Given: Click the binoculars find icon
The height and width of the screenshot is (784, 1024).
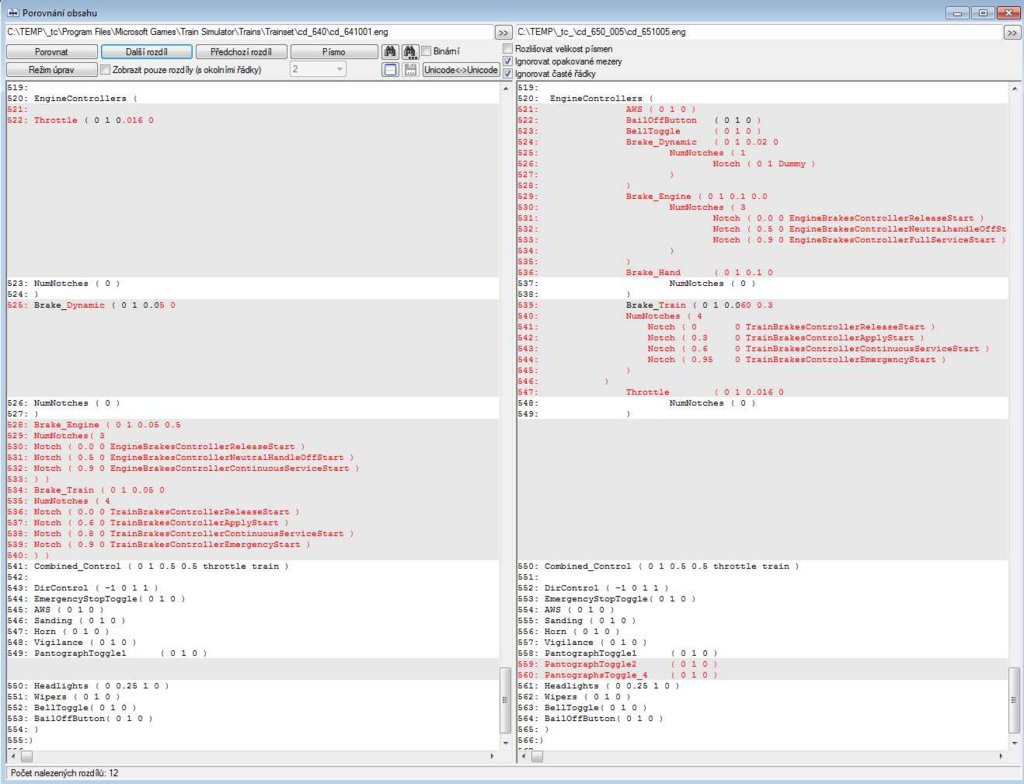Looking at the screenshot, I should pyautogui.click(x=391, y=51).
